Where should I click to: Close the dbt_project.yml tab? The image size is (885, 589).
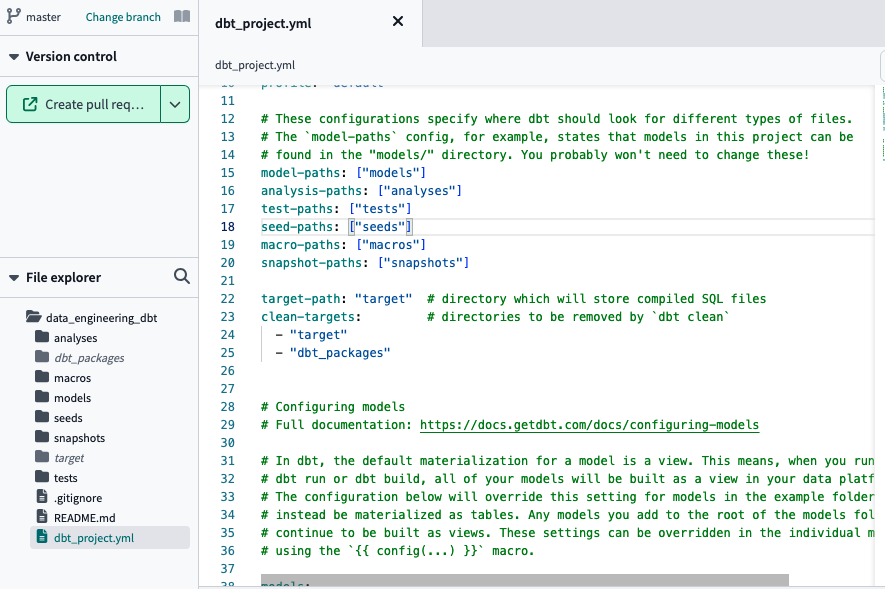pos(398,21)
